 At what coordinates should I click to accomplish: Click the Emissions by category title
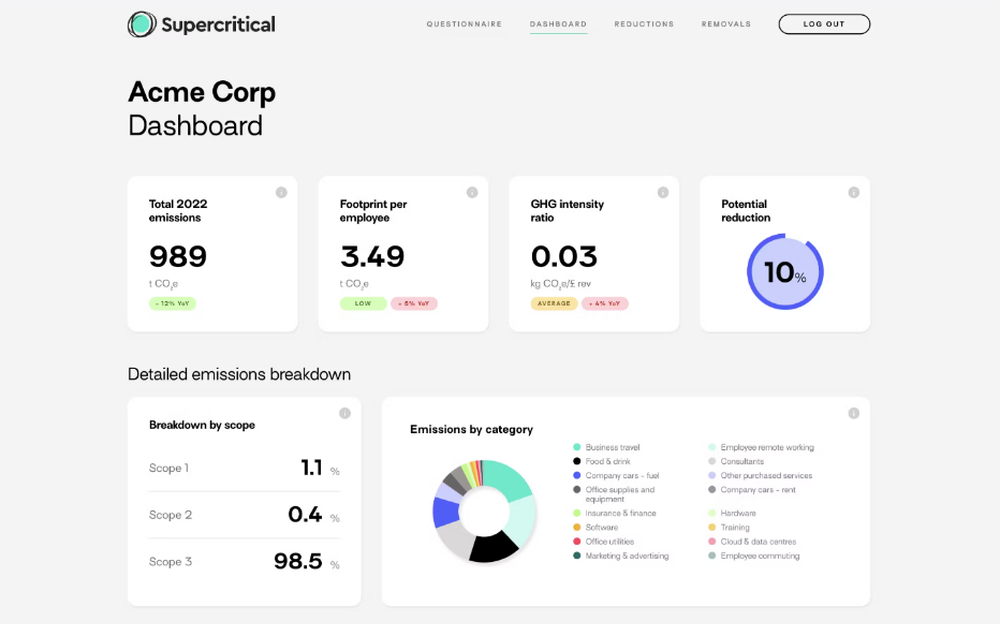471,429
